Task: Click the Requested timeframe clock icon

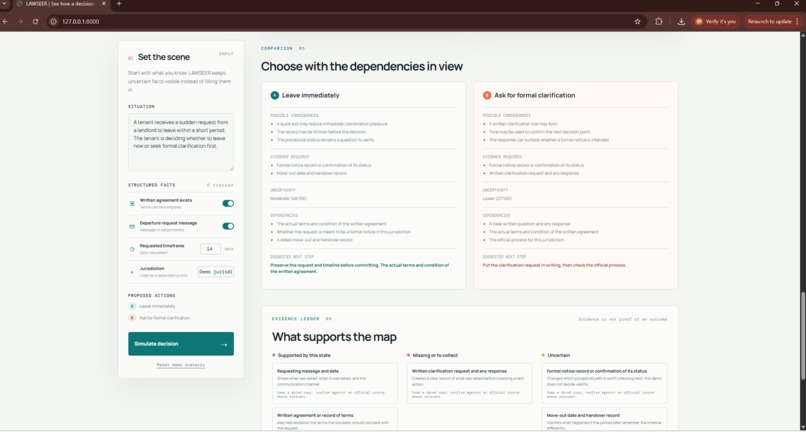Action: tap(132, 249)
